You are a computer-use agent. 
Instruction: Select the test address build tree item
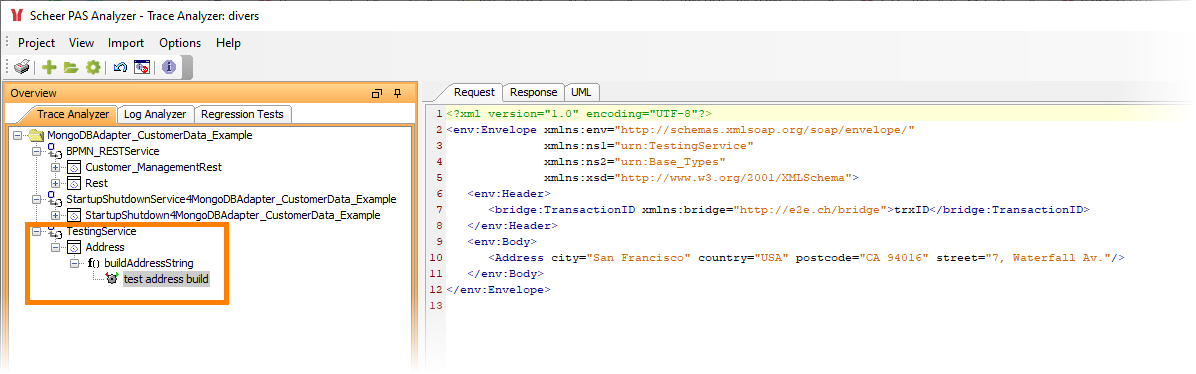pos(166,279)
